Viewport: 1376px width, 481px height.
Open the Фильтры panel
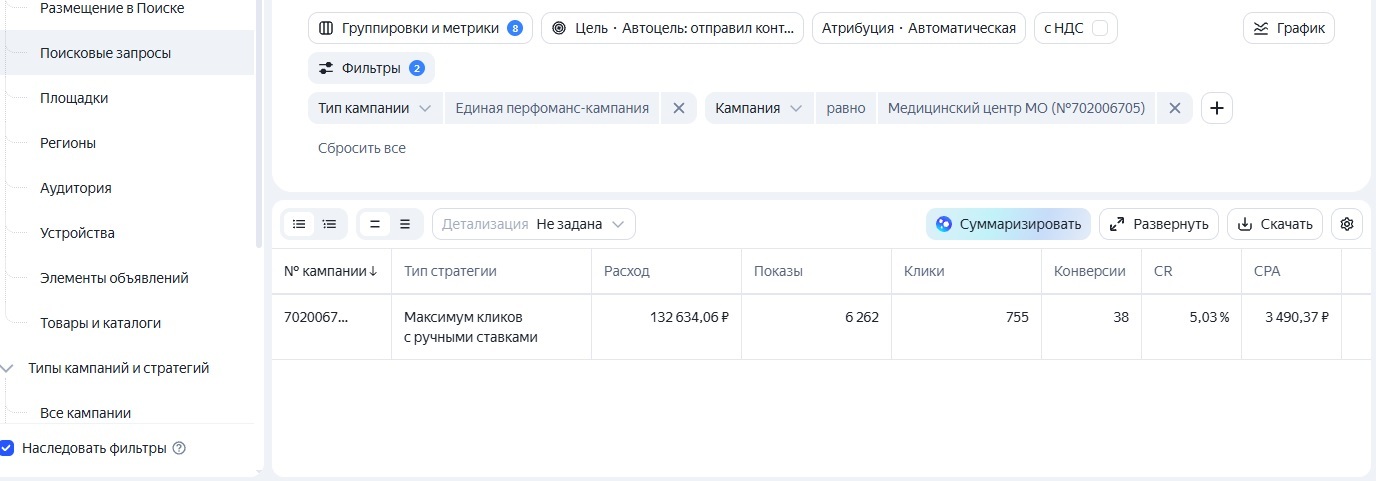[x=371, y=68]
